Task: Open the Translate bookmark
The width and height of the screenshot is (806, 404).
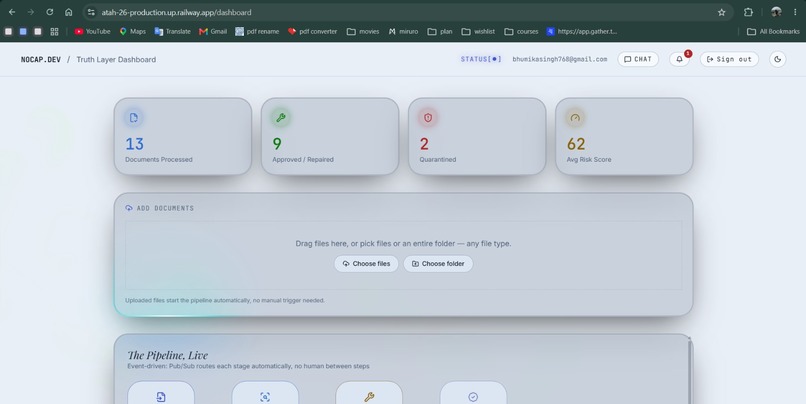Action: (x=173, y=31)
